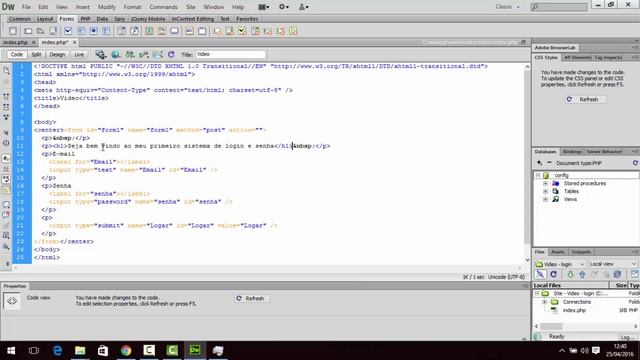Insert a Spry Validation Radio Group

pos(293,31)
